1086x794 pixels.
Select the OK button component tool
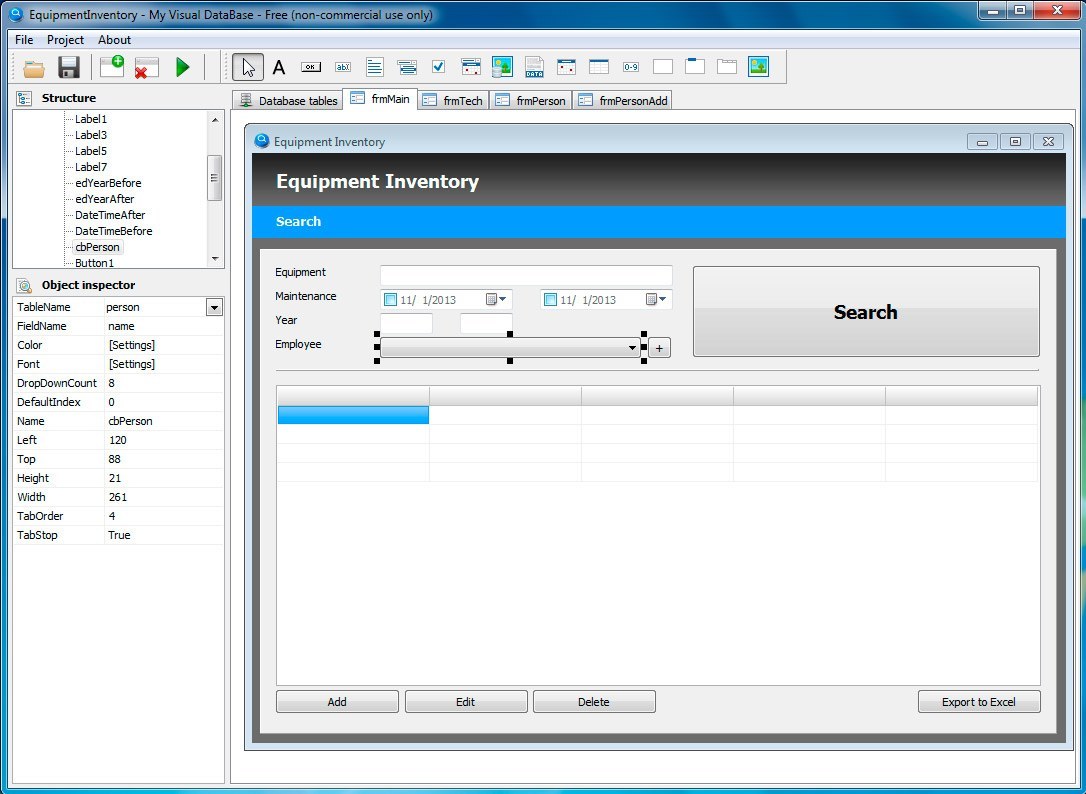point(311,67)
